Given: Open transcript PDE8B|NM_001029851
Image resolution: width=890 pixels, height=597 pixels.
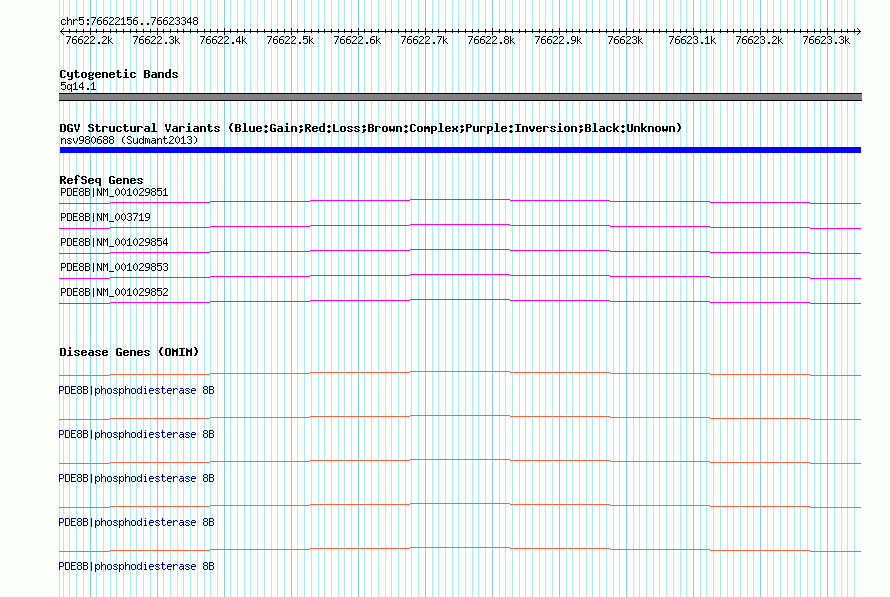Looking at the screenshot, I should pos(114,192).
